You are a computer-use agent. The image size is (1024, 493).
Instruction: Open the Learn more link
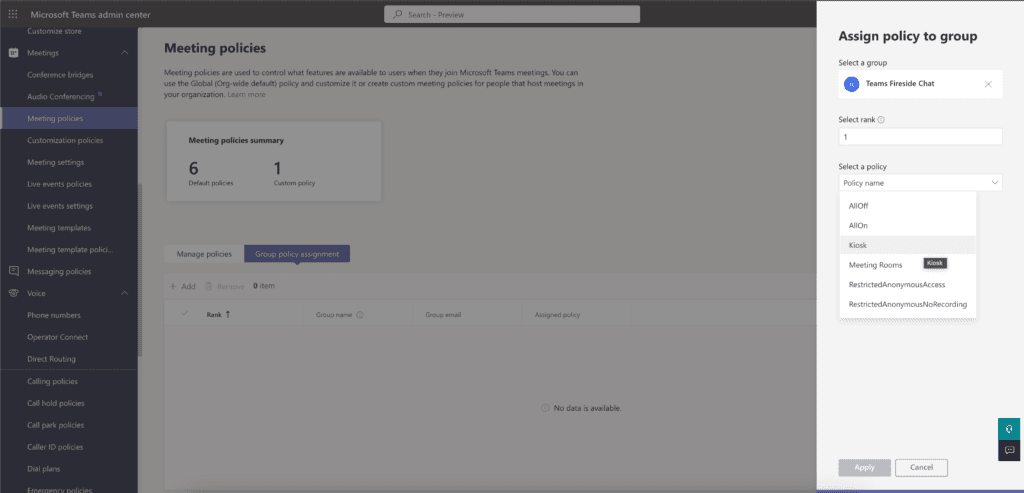click(246, 95)
